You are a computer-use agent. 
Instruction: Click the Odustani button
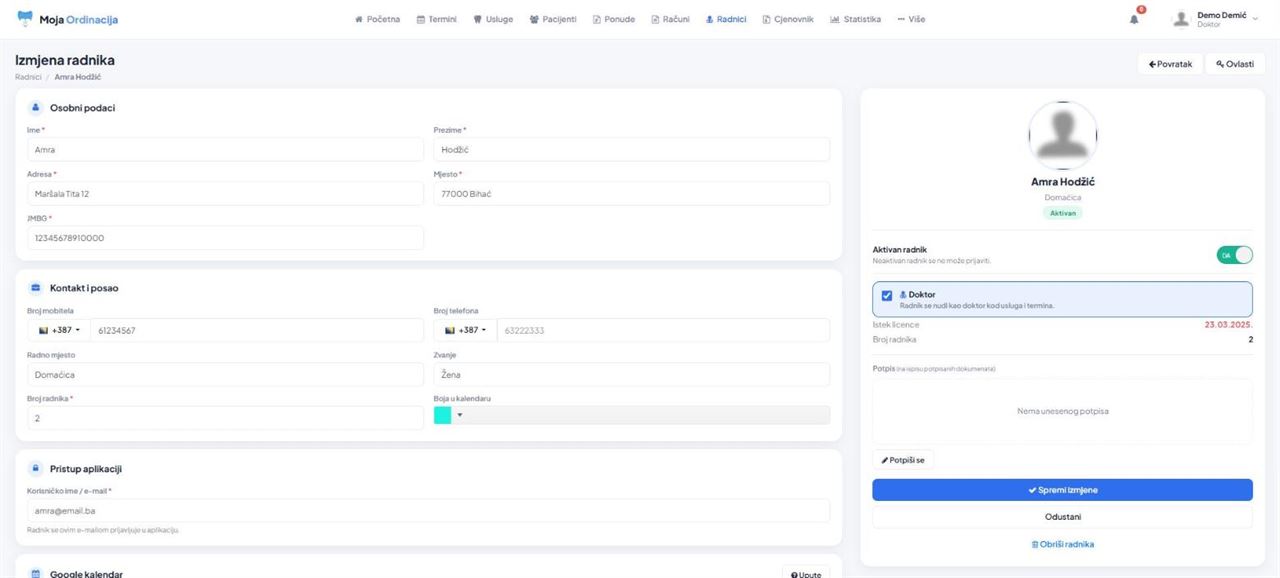(1062, 517)
